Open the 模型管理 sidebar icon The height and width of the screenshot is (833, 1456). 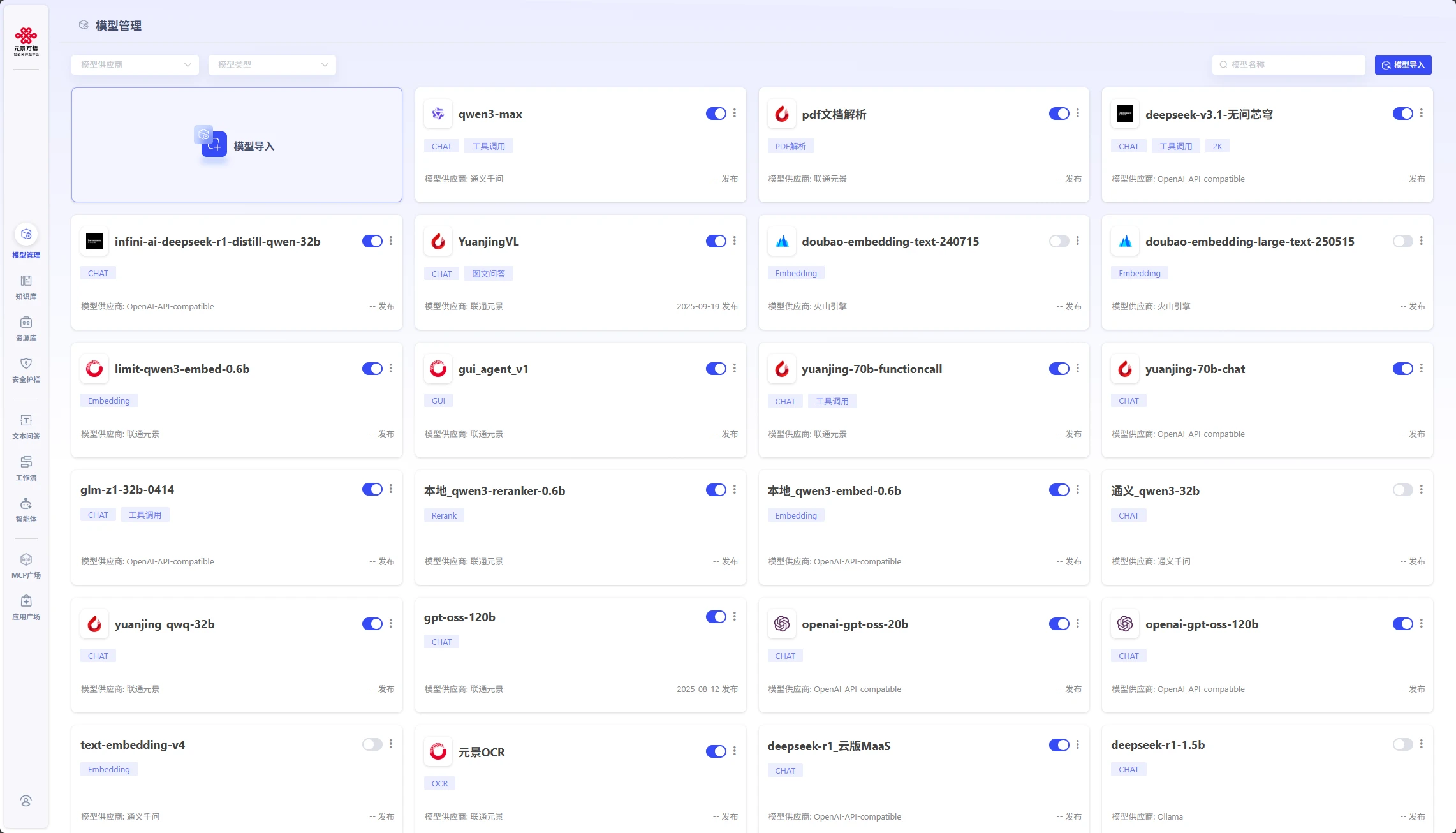tap(26, 234)
